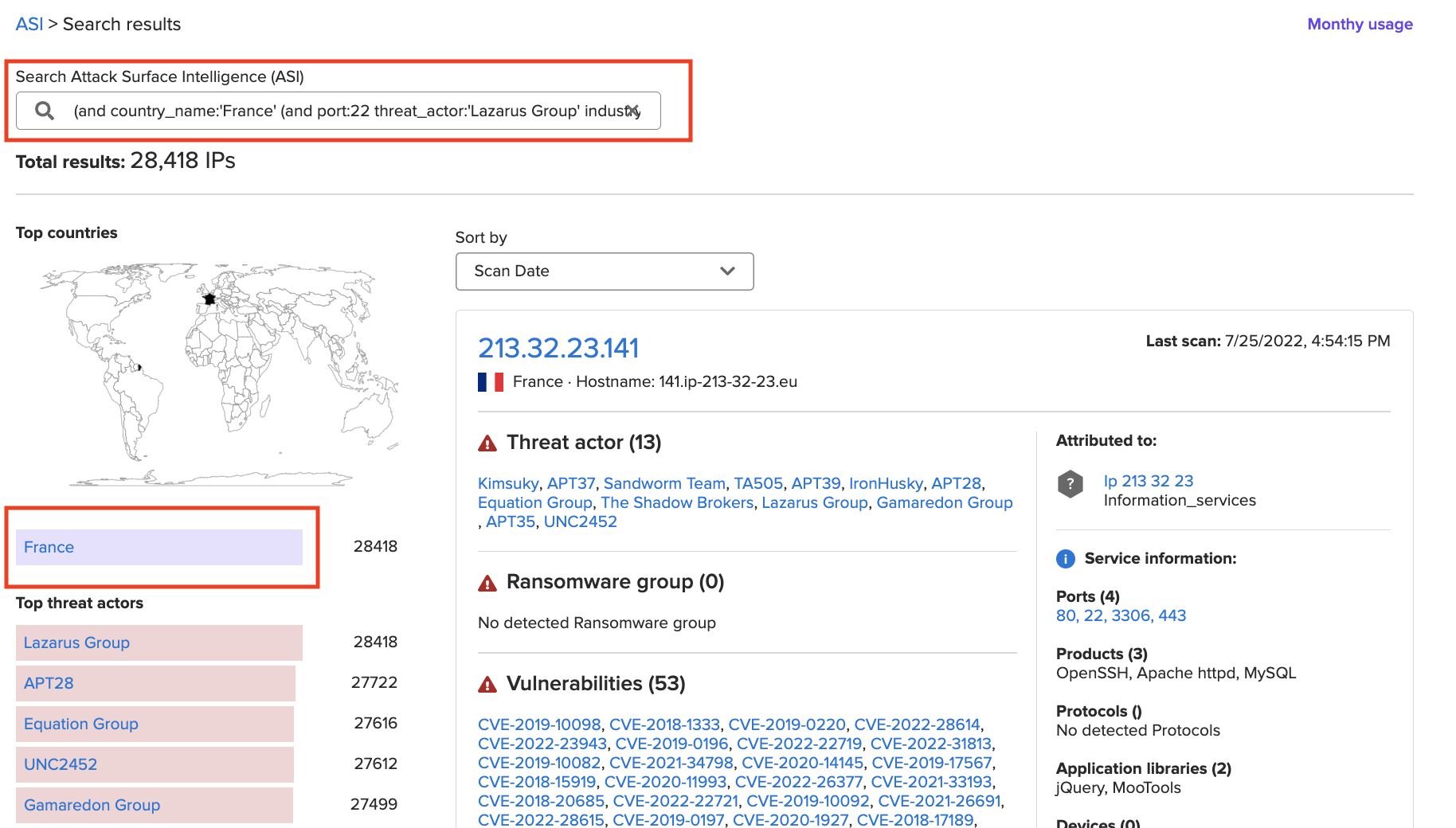
Task: Open APT37 threat actor link
Action: click(571, 483)
